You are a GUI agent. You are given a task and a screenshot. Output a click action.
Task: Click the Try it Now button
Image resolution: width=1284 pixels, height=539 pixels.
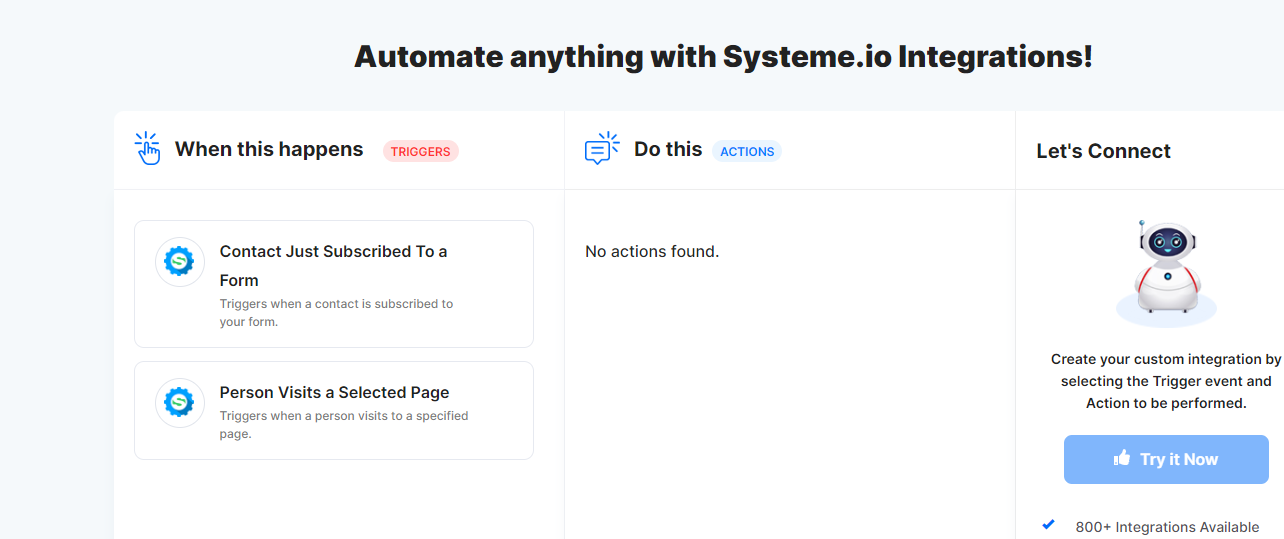[x=1166, y=459]
